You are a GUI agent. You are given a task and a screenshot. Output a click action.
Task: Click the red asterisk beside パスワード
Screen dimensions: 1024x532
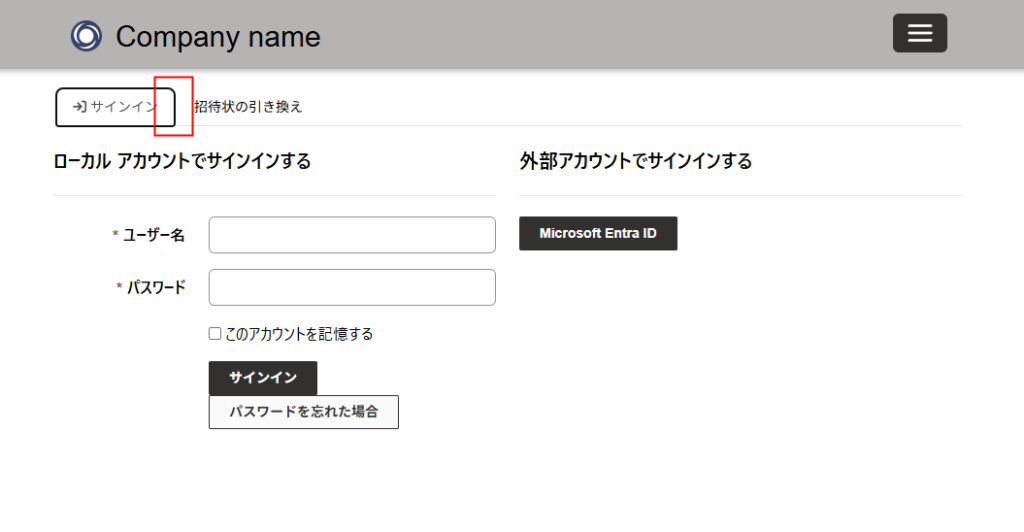point(119,287)
